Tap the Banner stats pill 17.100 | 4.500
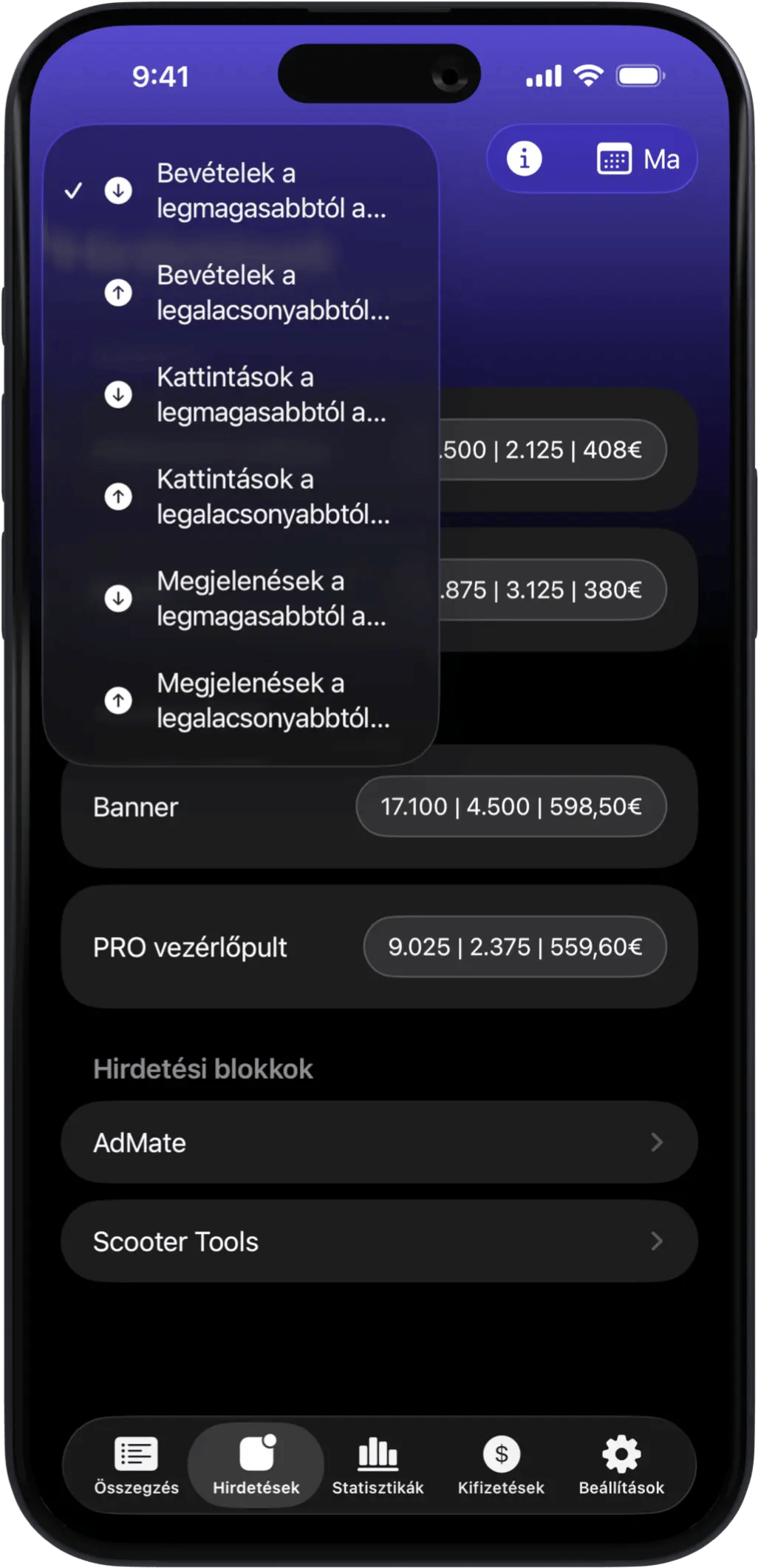Image resolution: width=758 pixels, height=1568 pixels. click(x=511, y=806)
